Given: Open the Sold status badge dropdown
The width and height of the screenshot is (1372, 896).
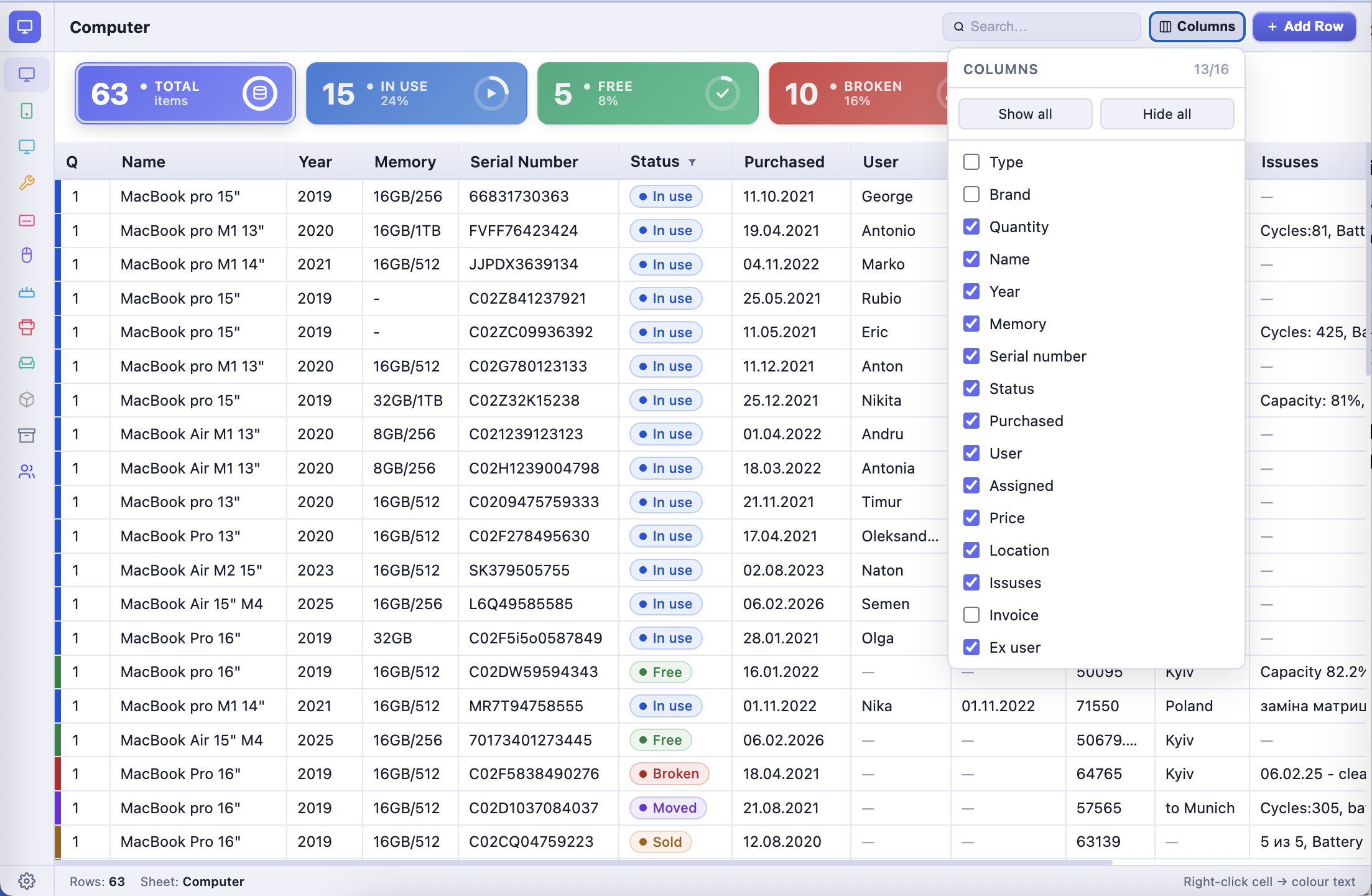Looking at the screenshot, I should pyautogui.click(x=661, y=842).
